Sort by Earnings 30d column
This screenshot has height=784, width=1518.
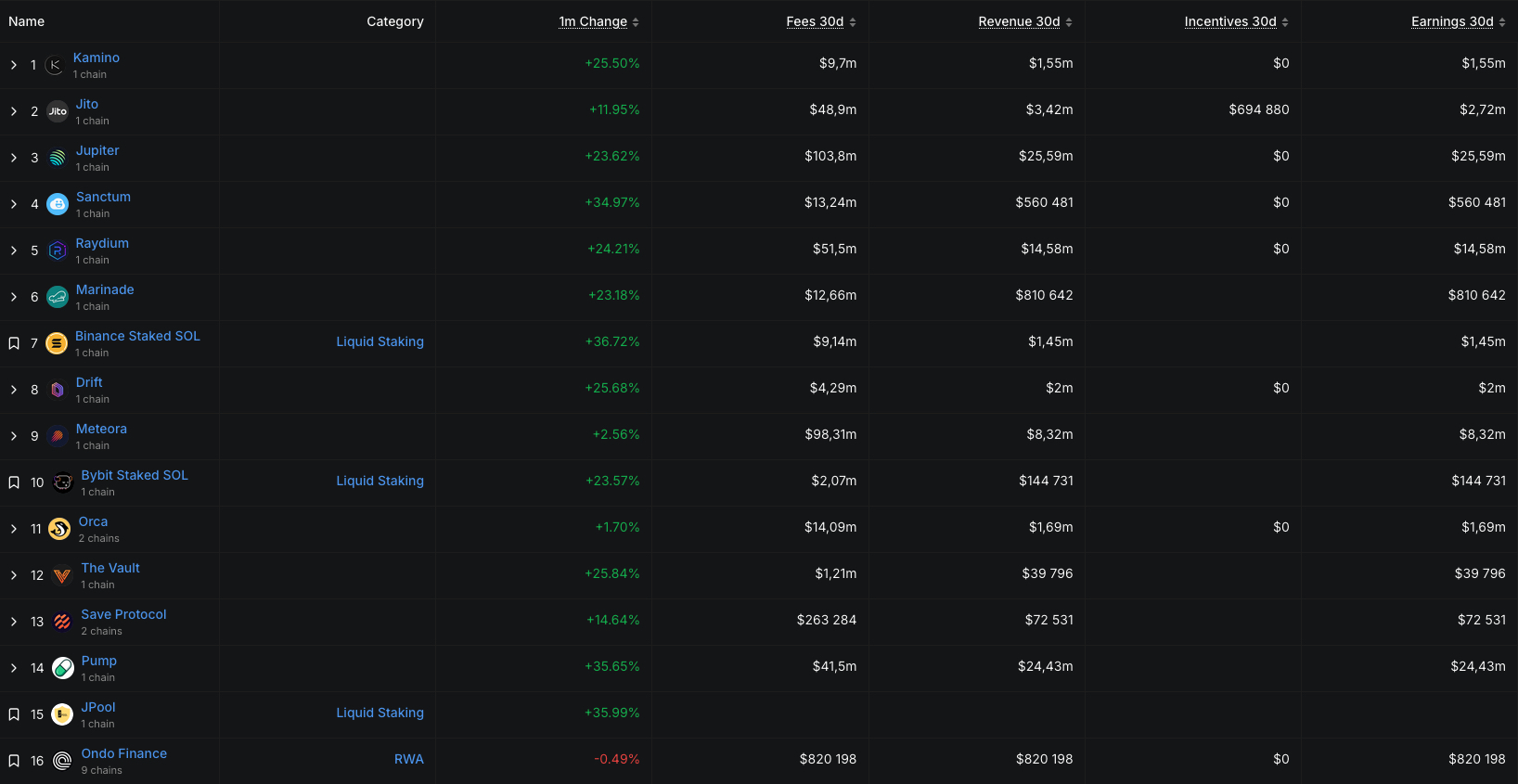[x=1459, y=21]
